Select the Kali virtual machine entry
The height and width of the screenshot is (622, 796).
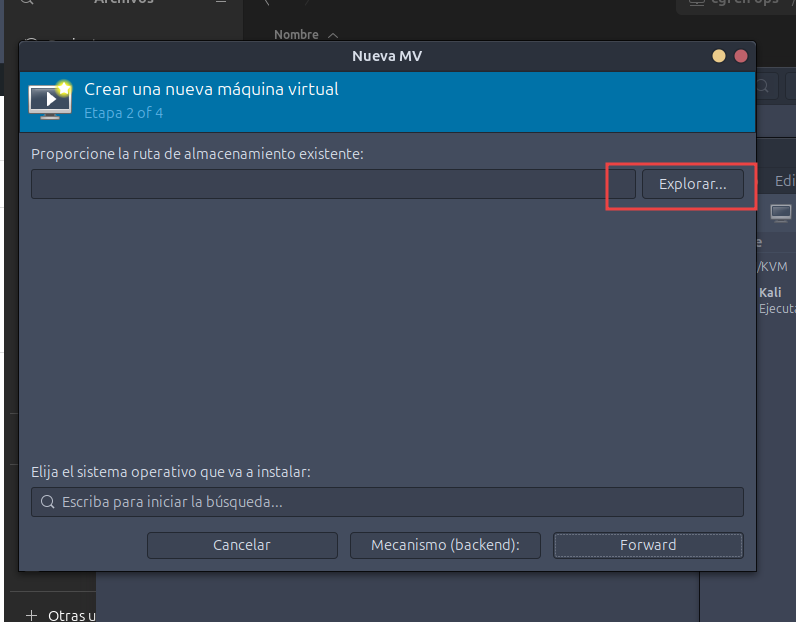pos(775,300)
